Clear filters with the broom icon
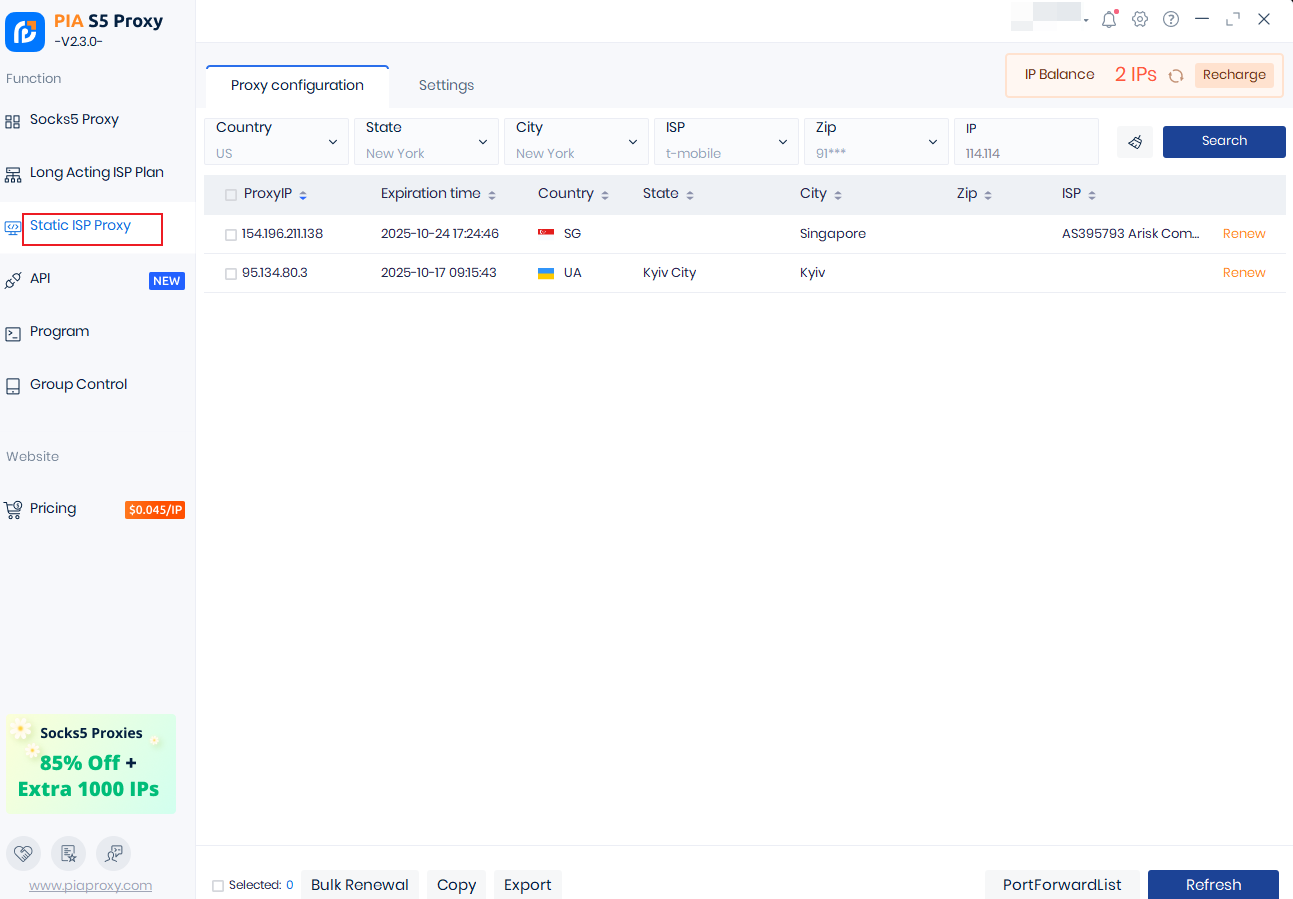 1135,142
